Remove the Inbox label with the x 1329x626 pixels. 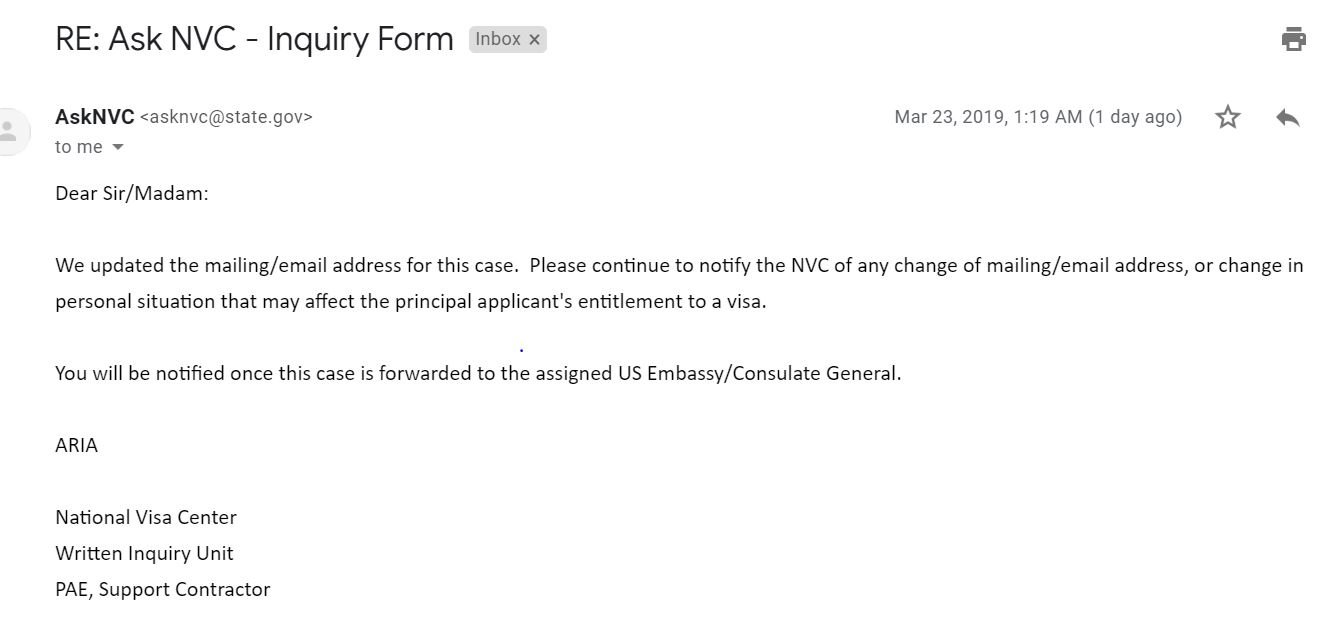point(535,40)
